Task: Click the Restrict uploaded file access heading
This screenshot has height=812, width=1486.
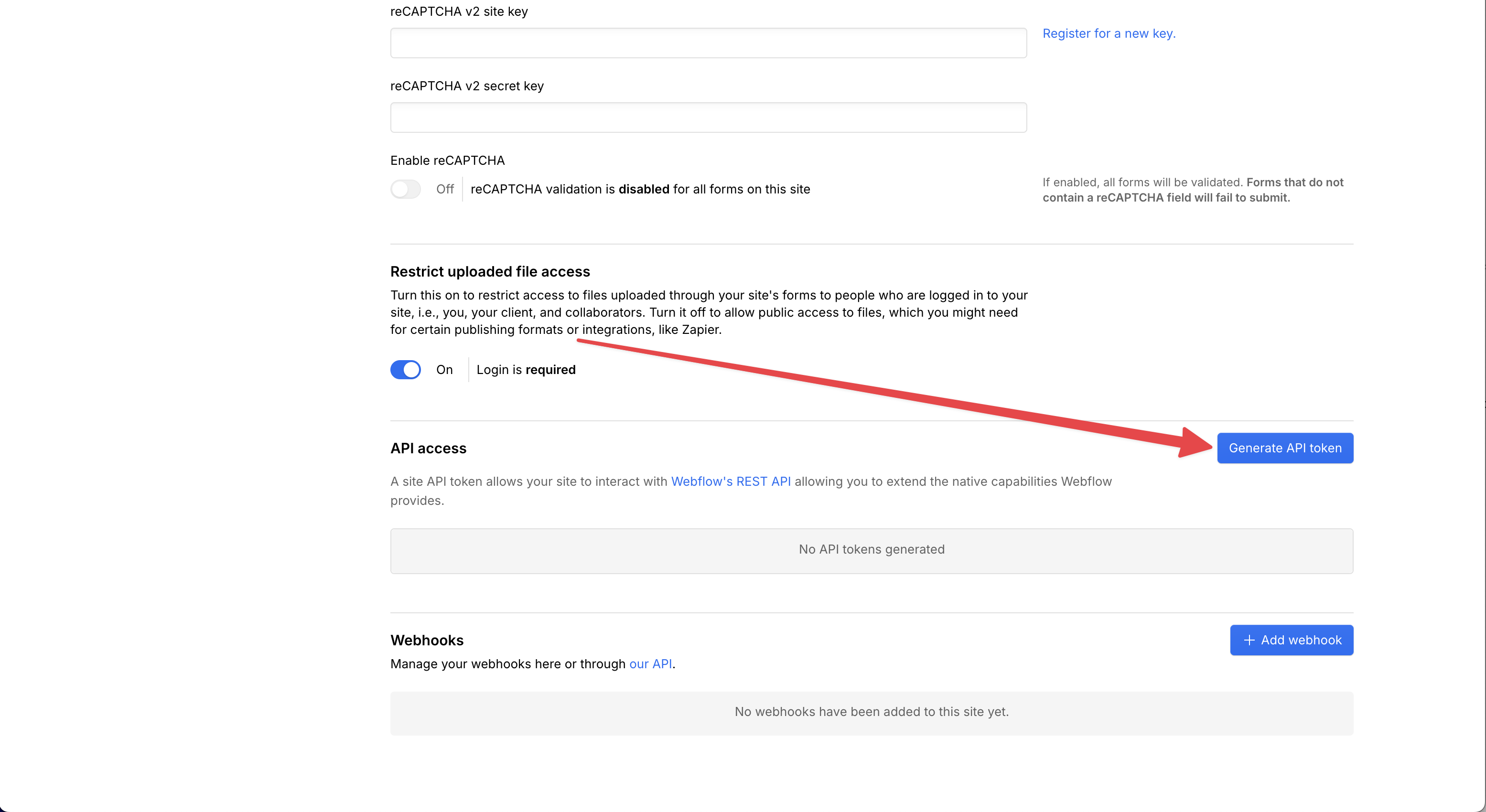Action: pos(490,272)
